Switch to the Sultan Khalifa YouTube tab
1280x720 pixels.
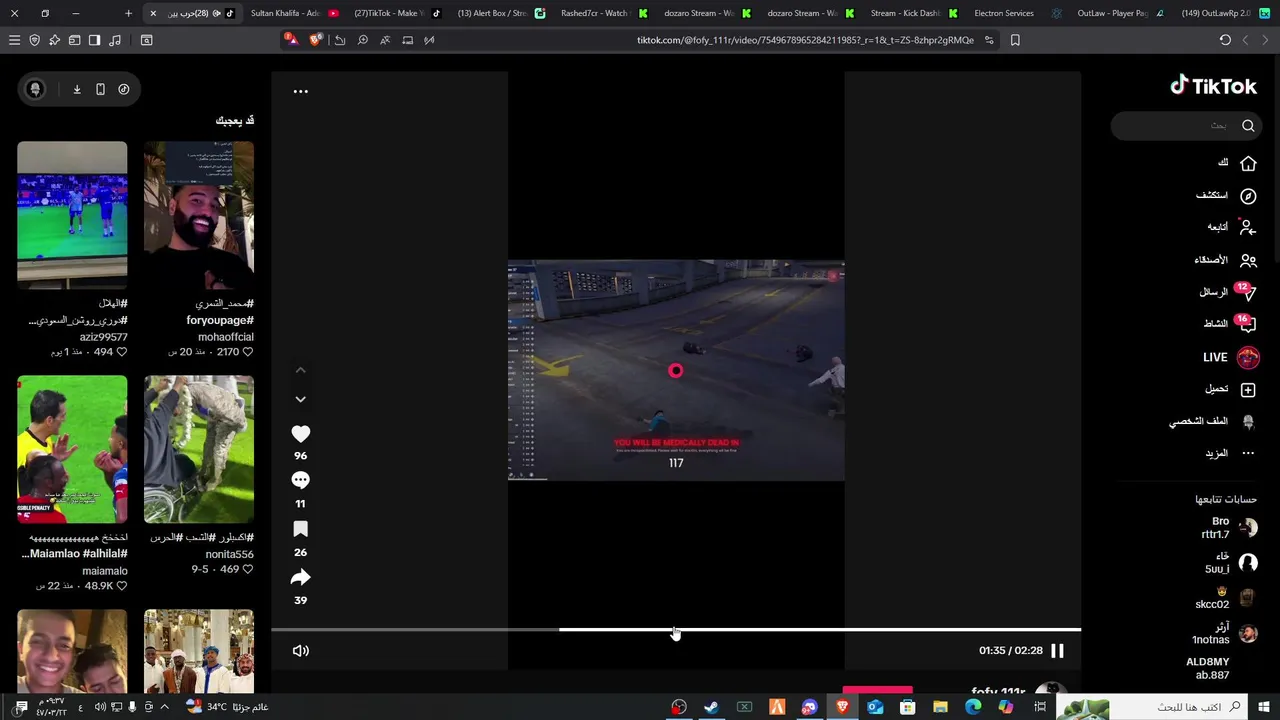tap(294, 13)
